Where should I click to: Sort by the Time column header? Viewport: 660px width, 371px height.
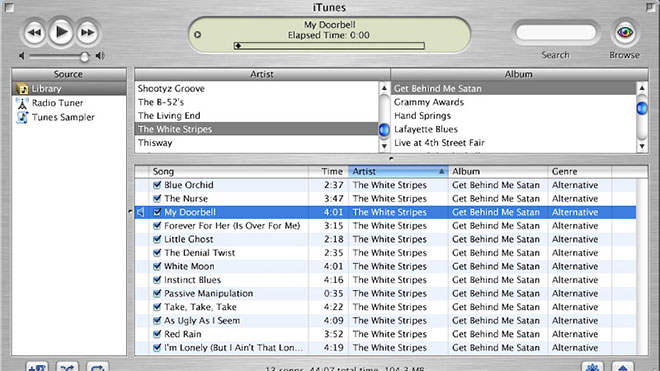tap(328, 171)
